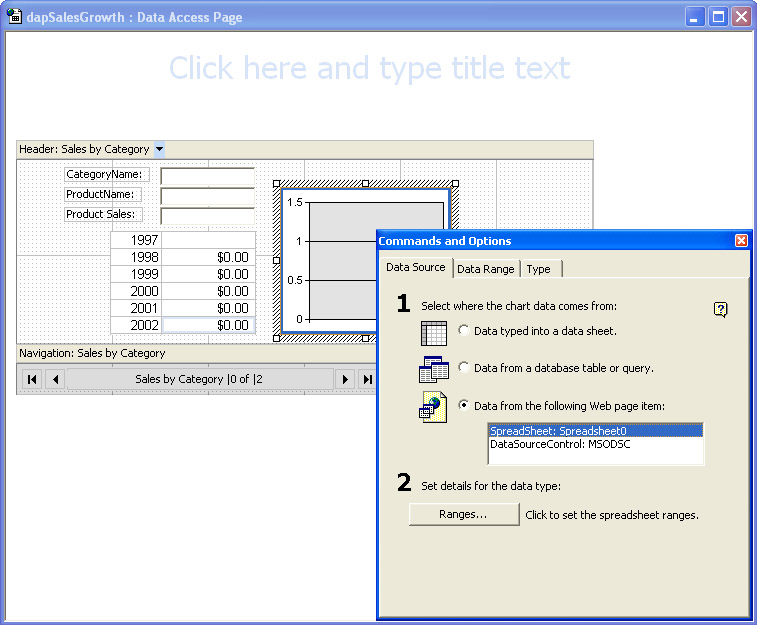Click the 2002 spreadsheet value cell
The height and width of the screenshot is (625, 757).
click(208, 325)
